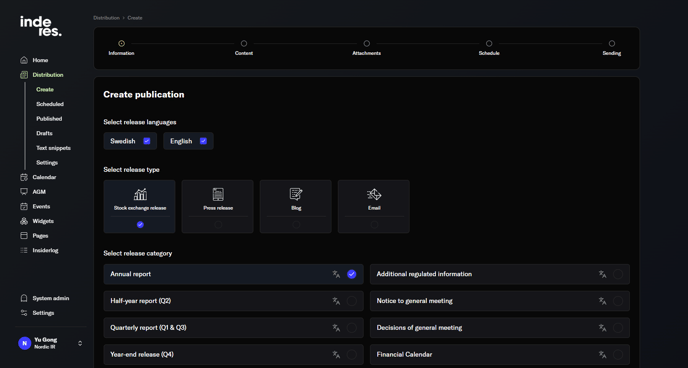Select Quarterly report (Q1 & Q3) radio
Viewport: 688px width, 368px height.
[351, 328]
